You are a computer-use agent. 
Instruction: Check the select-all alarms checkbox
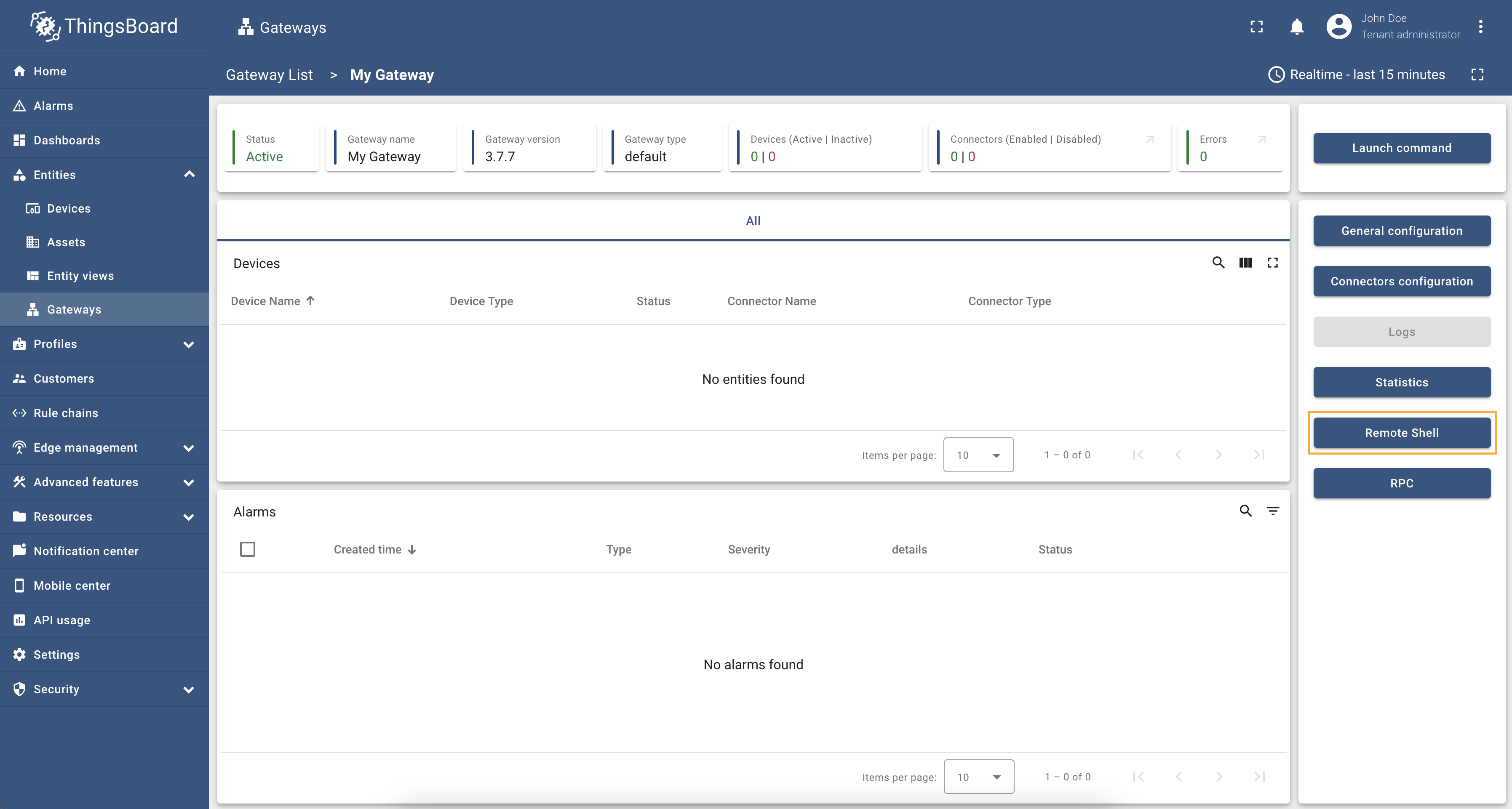[248, 549]
